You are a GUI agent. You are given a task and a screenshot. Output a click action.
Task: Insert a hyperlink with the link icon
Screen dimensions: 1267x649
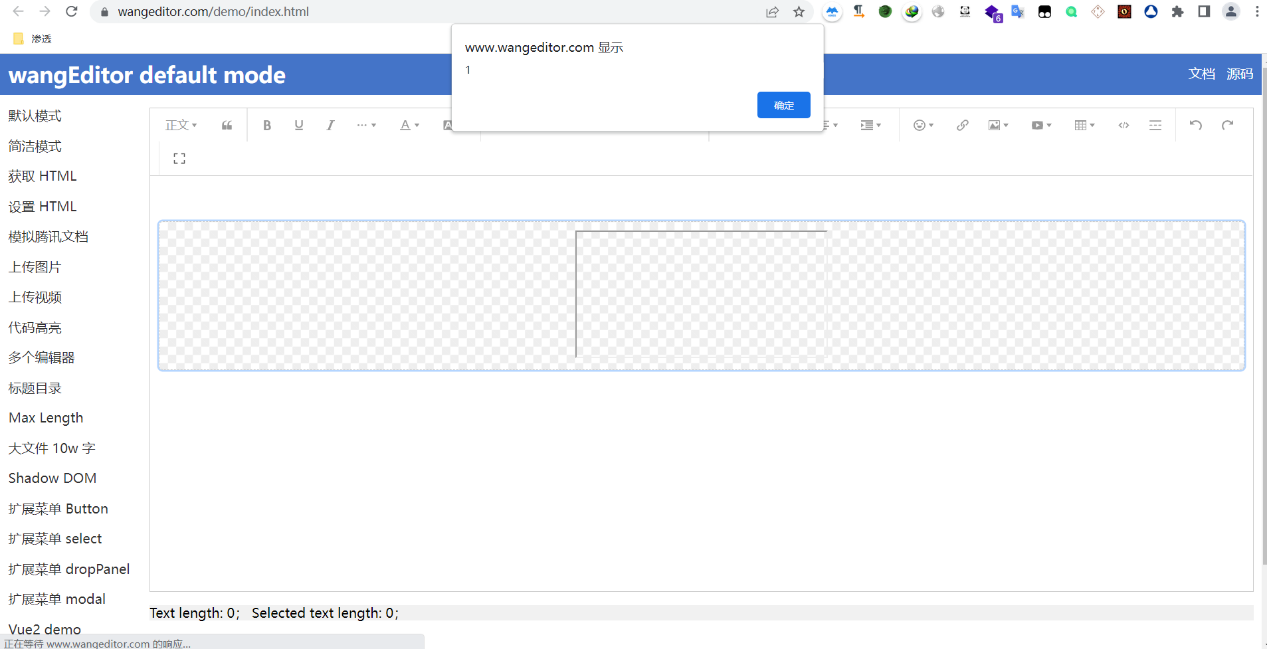(x=962, y=125)
